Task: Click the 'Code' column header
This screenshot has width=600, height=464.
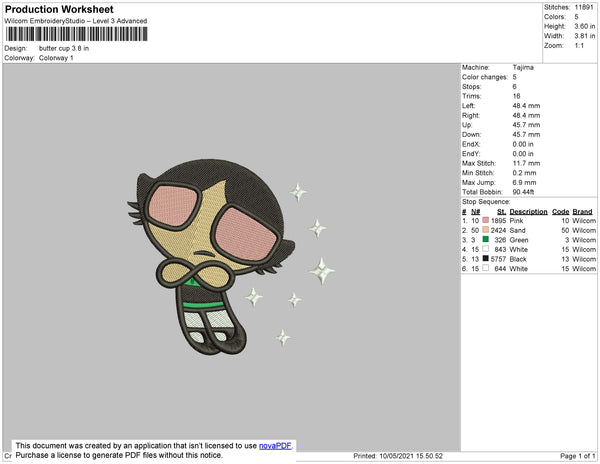Action: (561, 212)
